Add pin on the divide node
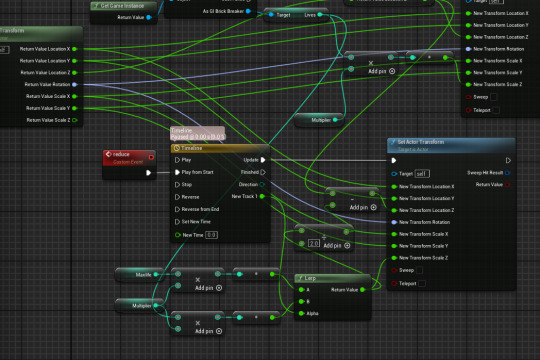 tap(337, 246)
